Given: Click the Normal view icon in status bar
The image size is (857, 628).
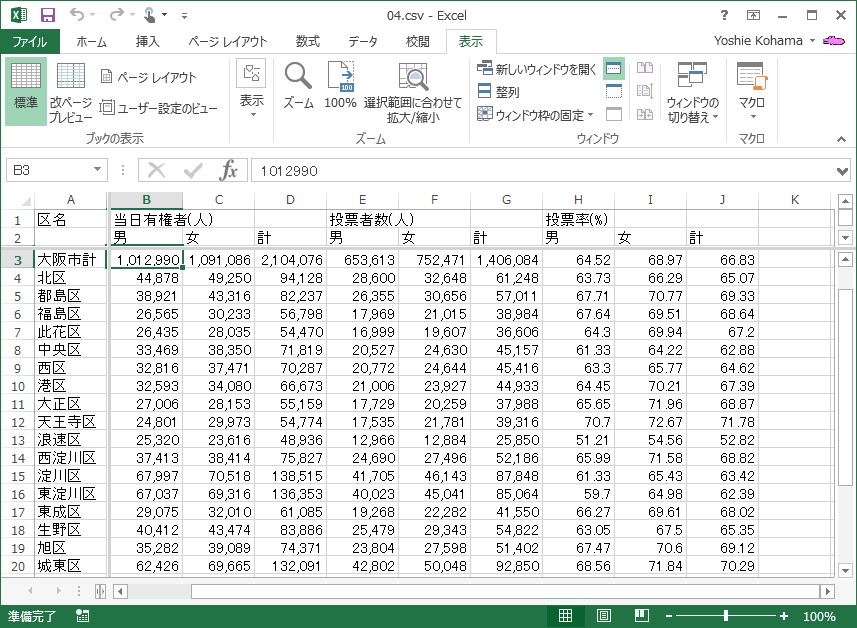Looking at the screenshot, I should pos(565,616).
